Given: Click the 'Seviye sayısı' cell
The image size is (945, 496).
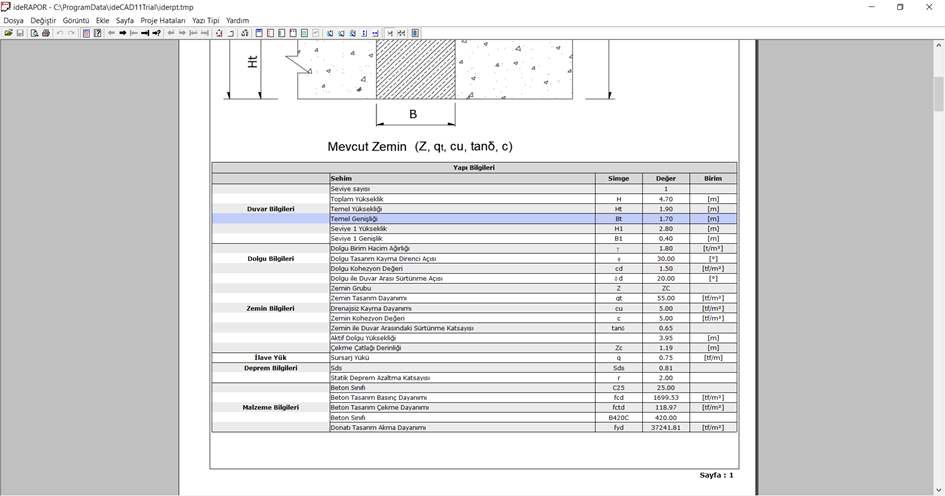Looking at the screenshot, I should (x=462, y=189).
